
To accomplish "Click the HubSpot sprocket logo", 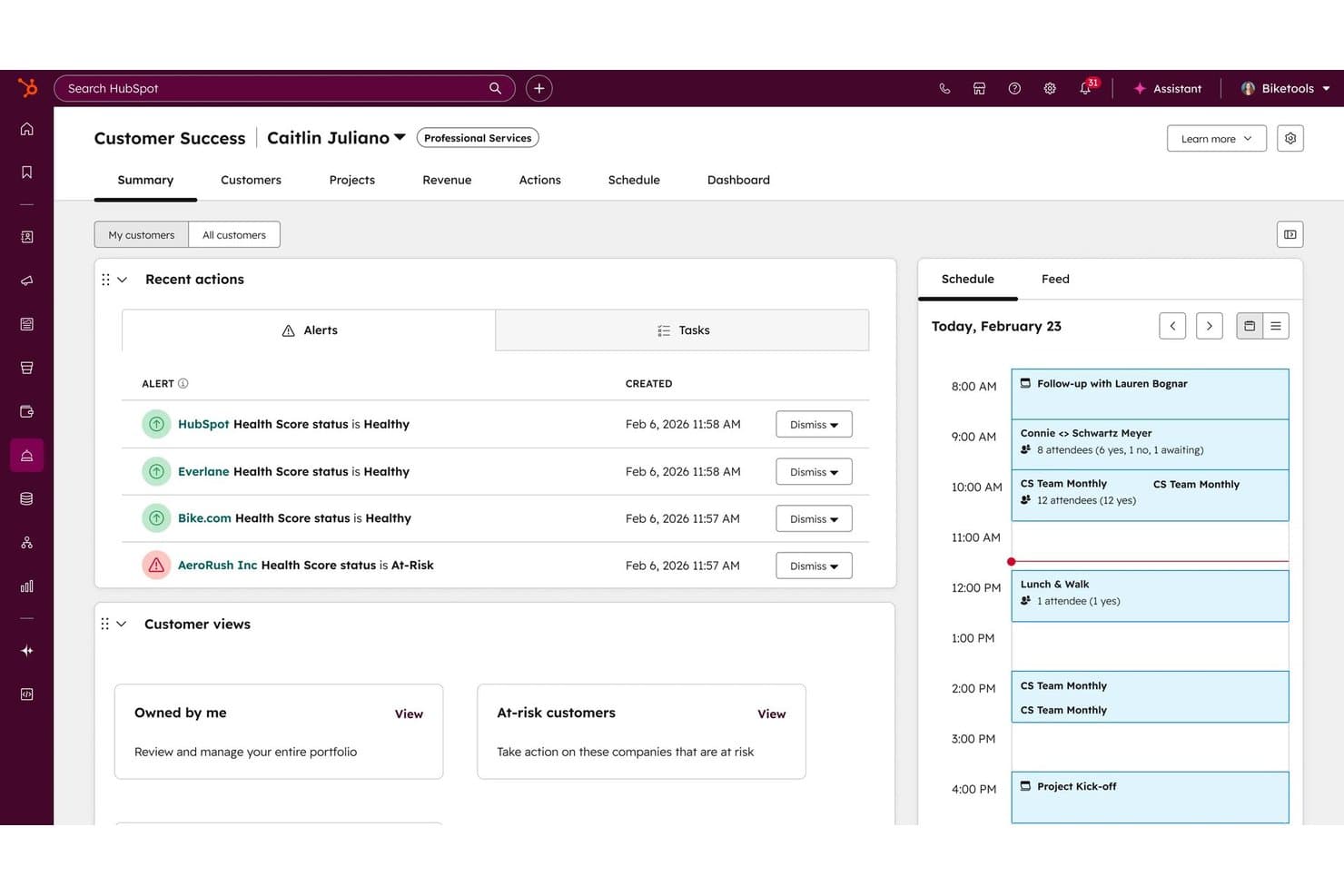I will click(27, 88).
